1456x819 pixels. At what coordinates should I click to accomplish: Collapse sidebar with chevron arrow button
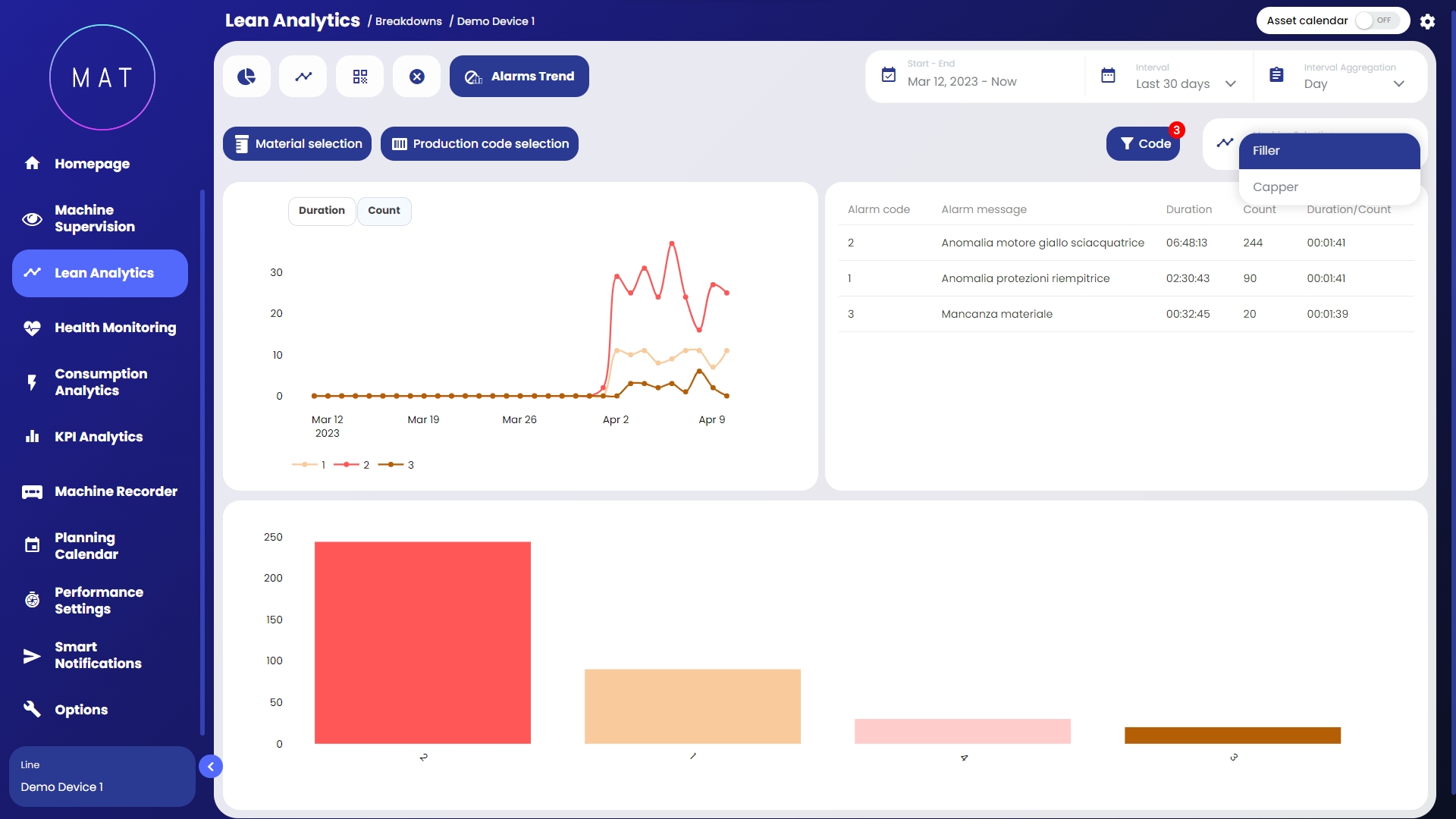click(x=211, y=767)
